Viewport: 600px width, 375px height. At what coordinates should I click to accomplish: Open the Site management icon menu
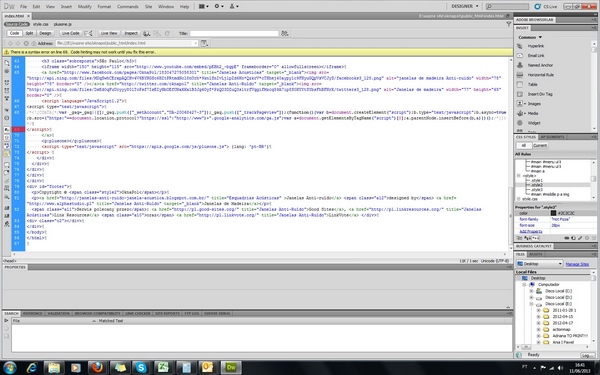[234, 7]
